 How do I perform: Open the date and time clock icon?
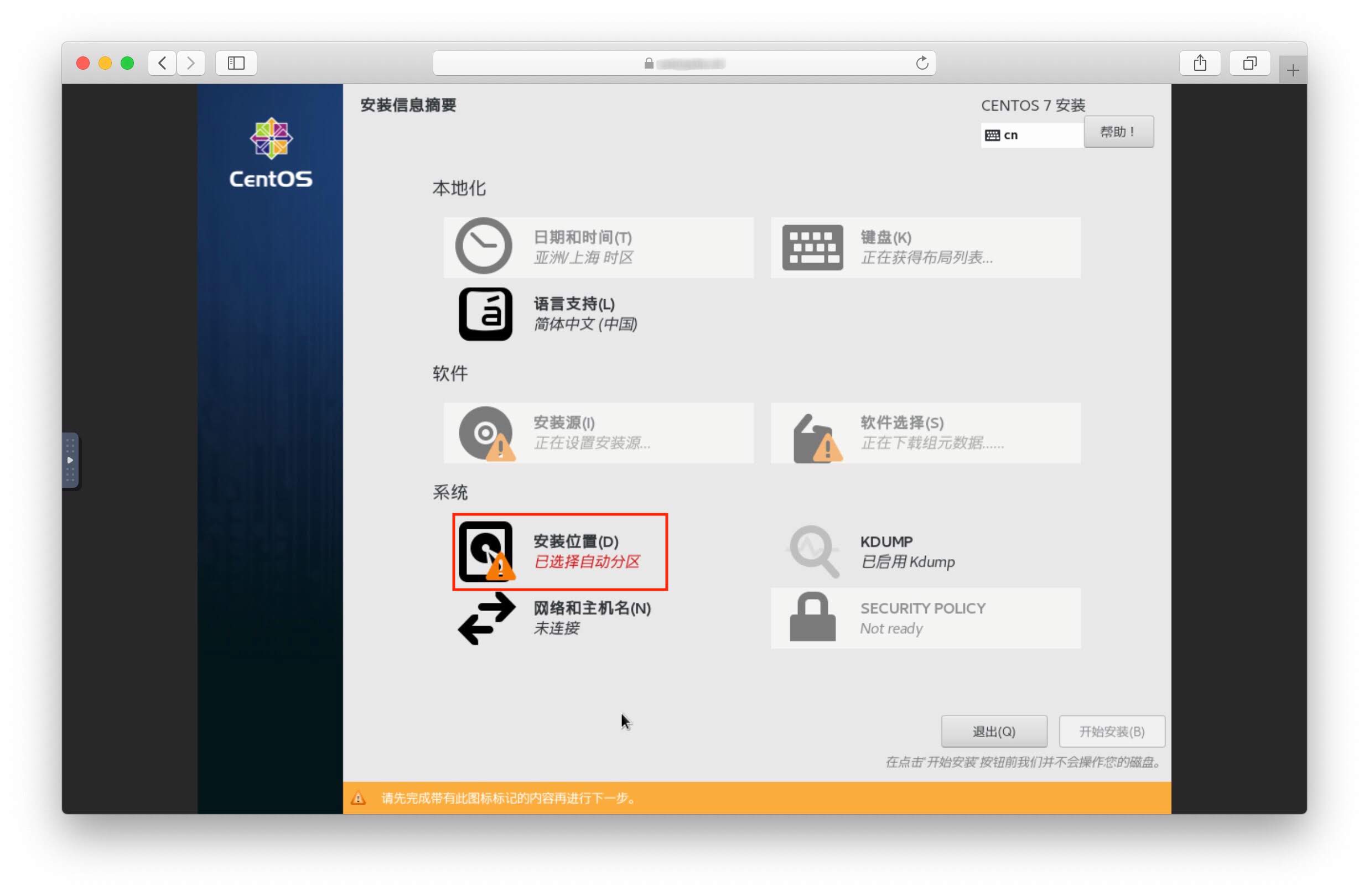483,246
